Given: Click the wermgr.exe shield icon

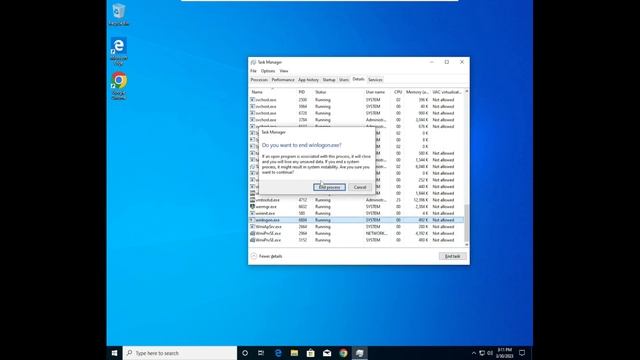Looking at the screenshot, I should point(253,207).
